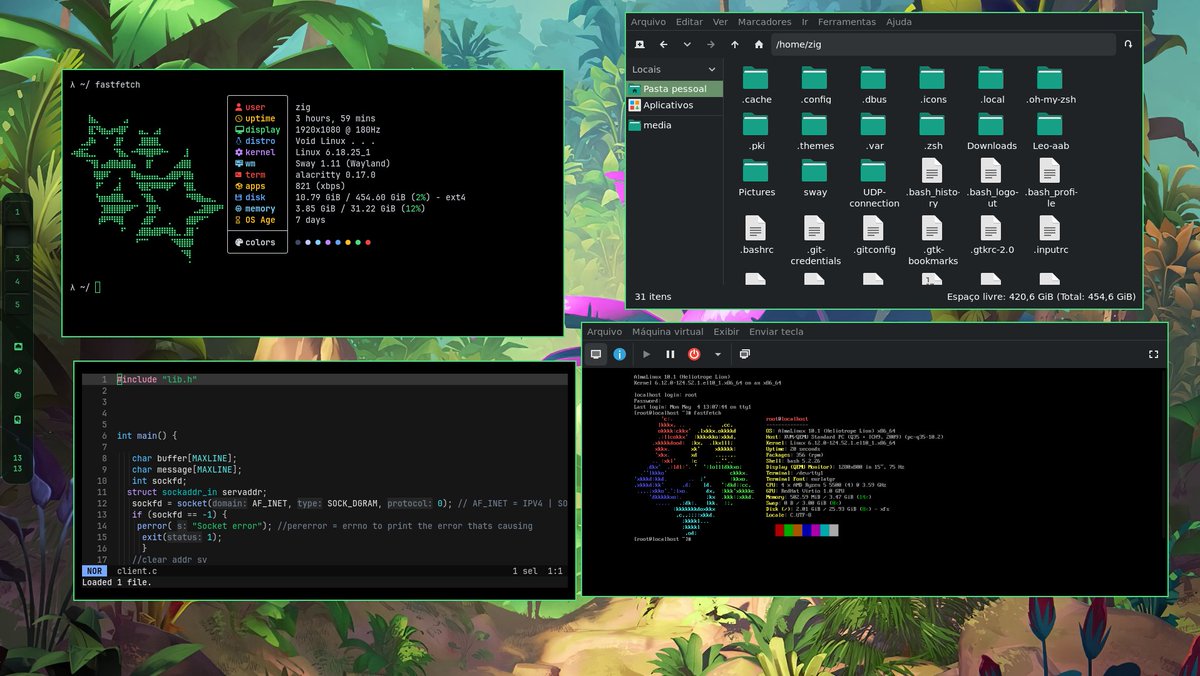The image size is (1200, 676).
Task: Select the .pki folder
Action: coord(756,132)
